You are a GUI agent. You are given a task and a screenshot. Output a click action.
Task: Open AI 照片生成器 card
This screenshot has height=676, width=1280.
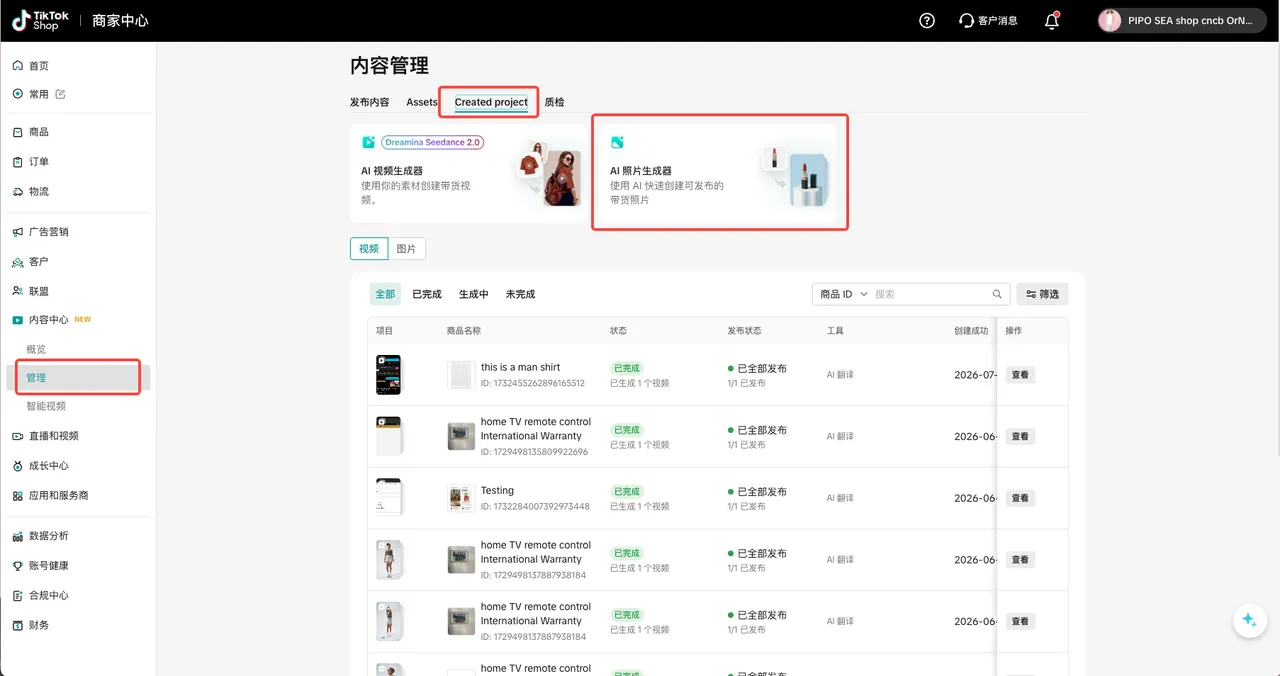point(718,173)
